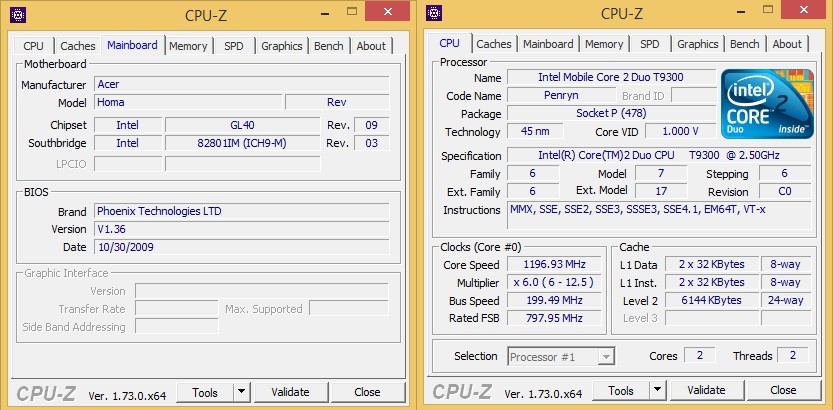Screen dimensions: 833x410
Task: Click Multiplier value x 6.0 (6 - 12.5)
Action: [x=554, y=283]
